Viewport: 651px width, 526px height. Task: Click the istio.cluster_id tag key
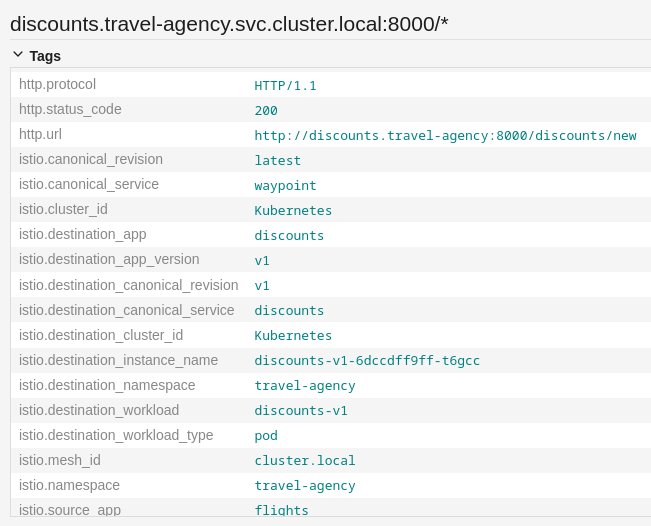[x=63, y=209]
